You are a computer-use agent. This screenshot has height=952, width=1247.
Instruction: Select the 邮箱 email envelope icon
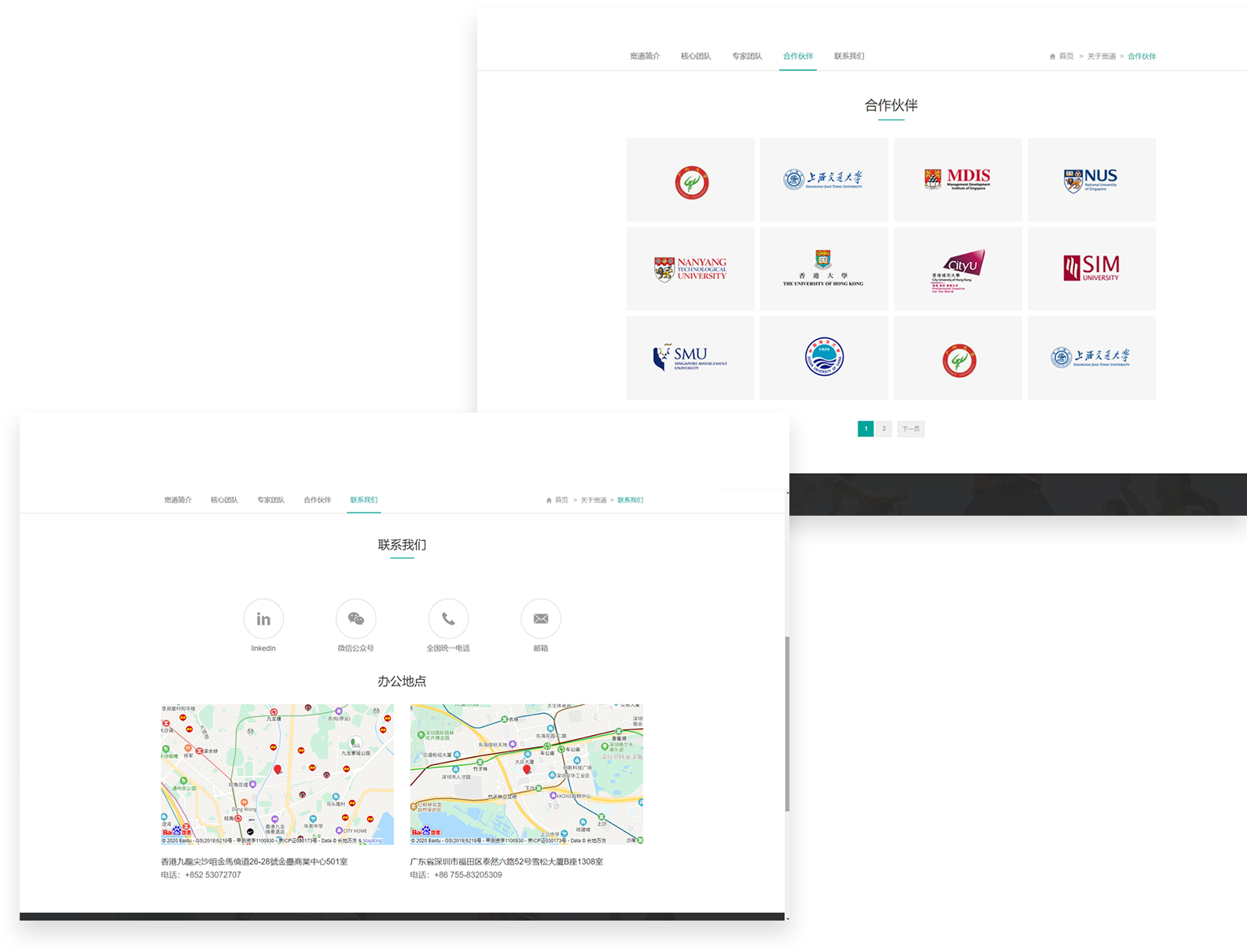pos(541,619)
